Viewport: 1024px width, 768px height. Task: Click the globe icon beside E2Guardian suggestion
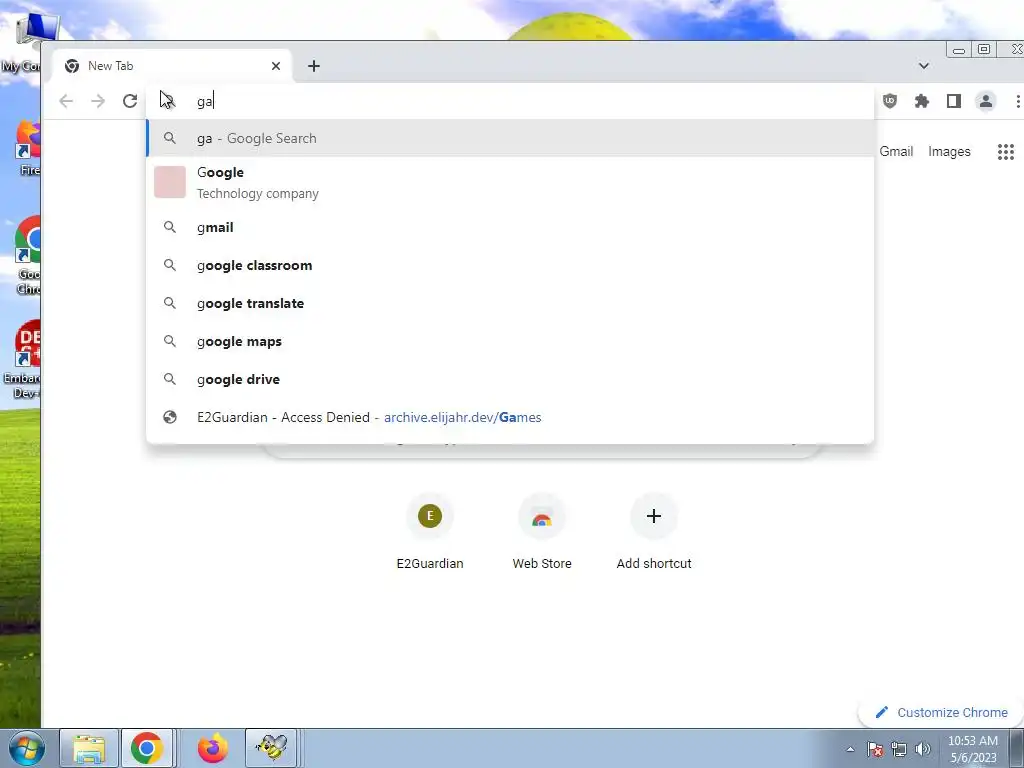170,417
